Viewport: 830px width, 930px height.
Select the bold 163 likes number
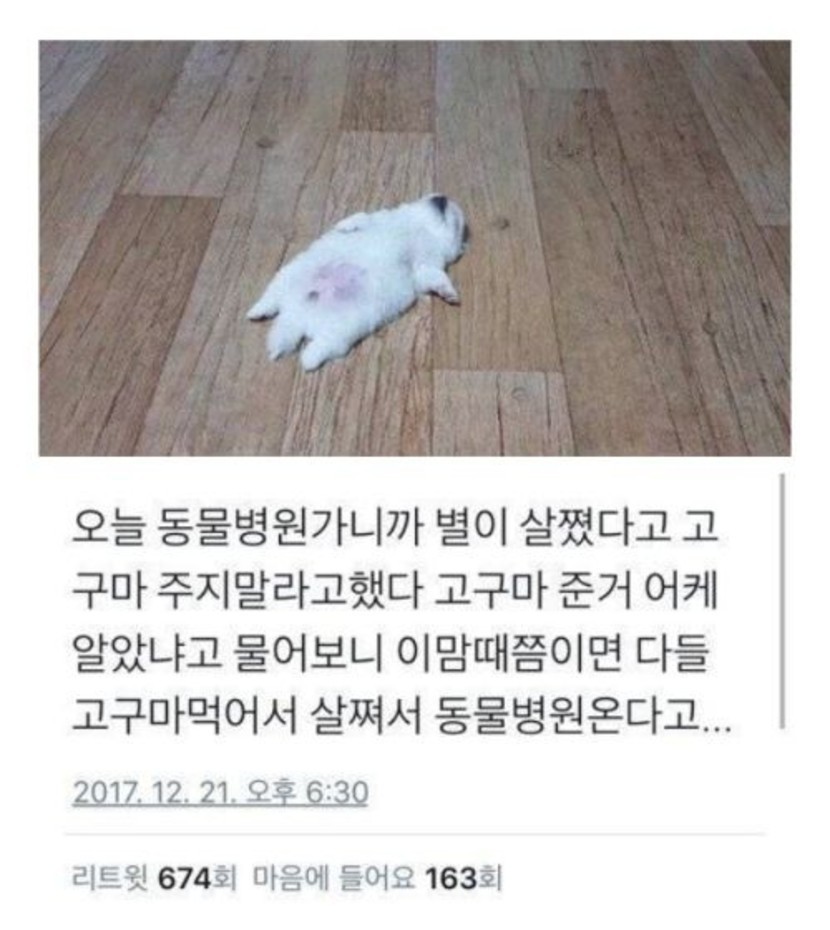(451, 878)
